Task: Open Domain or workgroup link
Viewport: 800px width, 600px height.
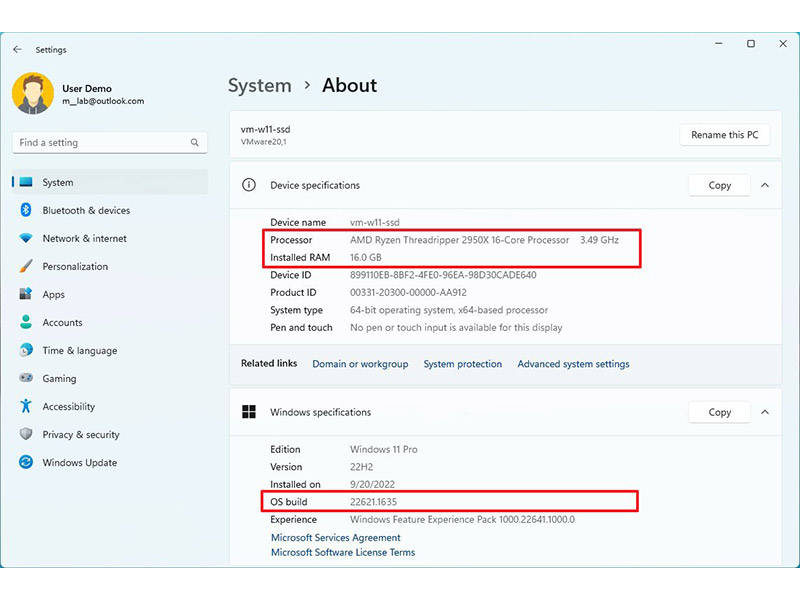Action: point(360,364)
